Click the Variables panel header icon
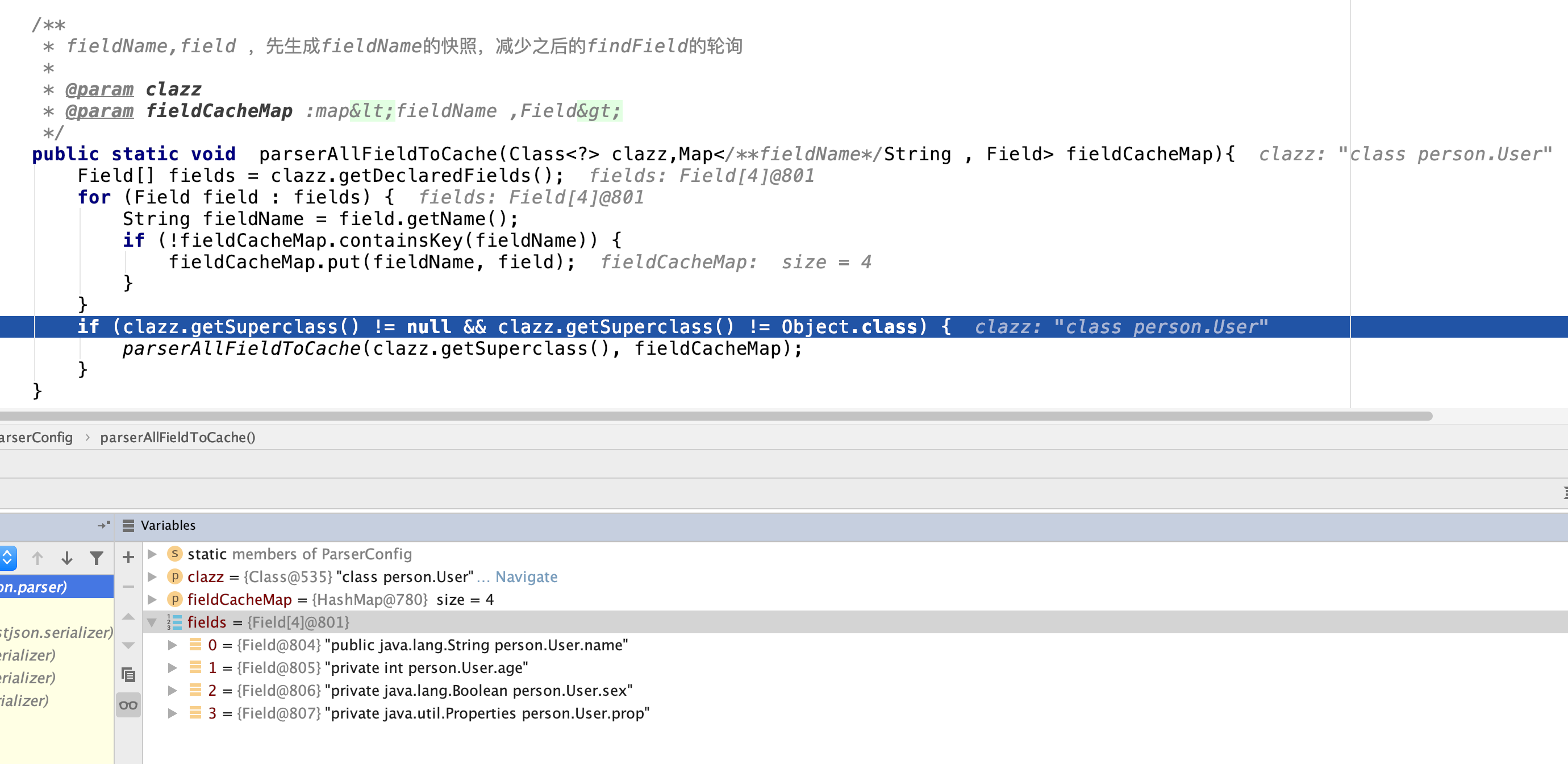This screenshot has width=1568, height=764. 128,525
